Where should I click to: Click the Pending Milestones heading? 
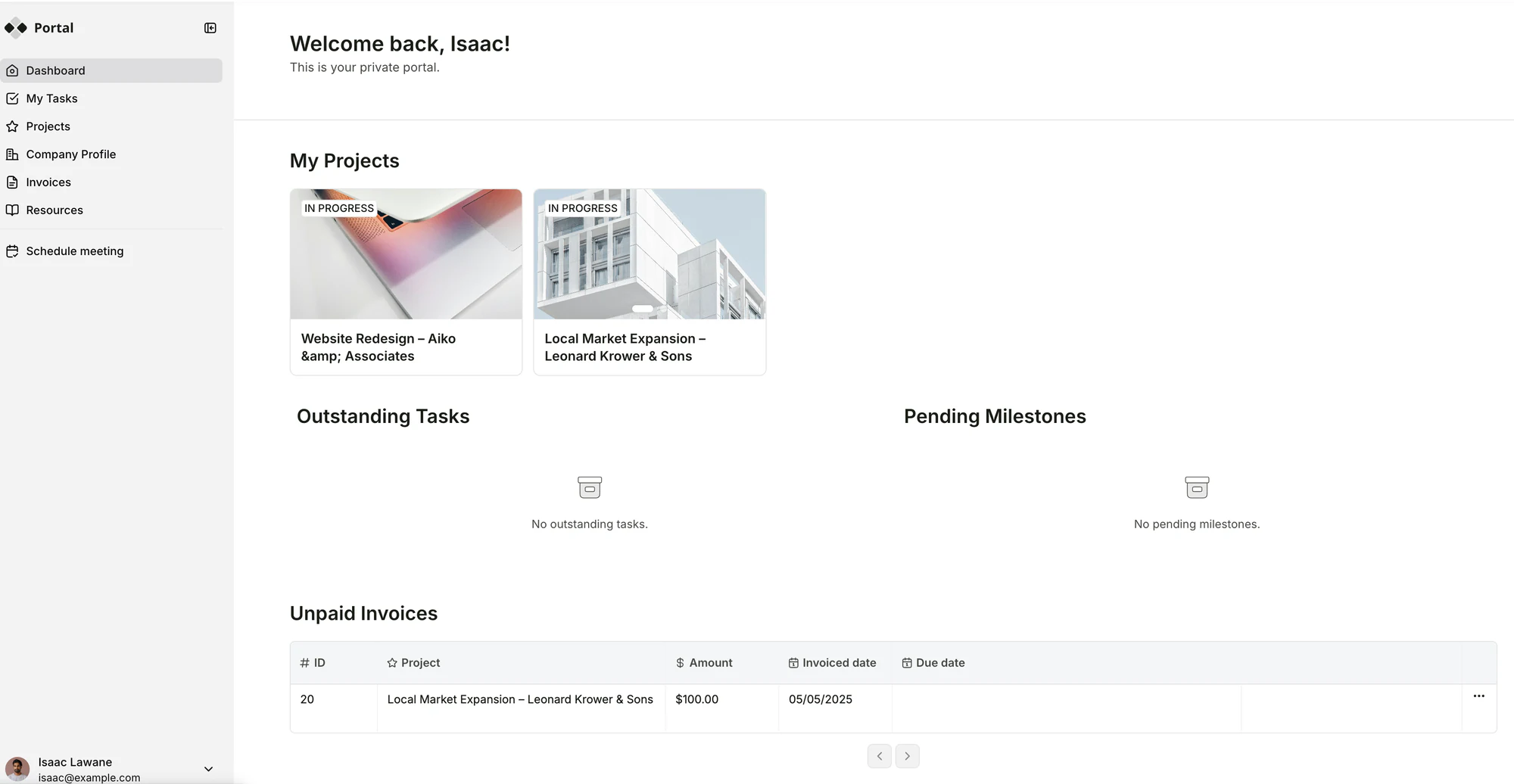pyautogui.click(x=995, y=416)
